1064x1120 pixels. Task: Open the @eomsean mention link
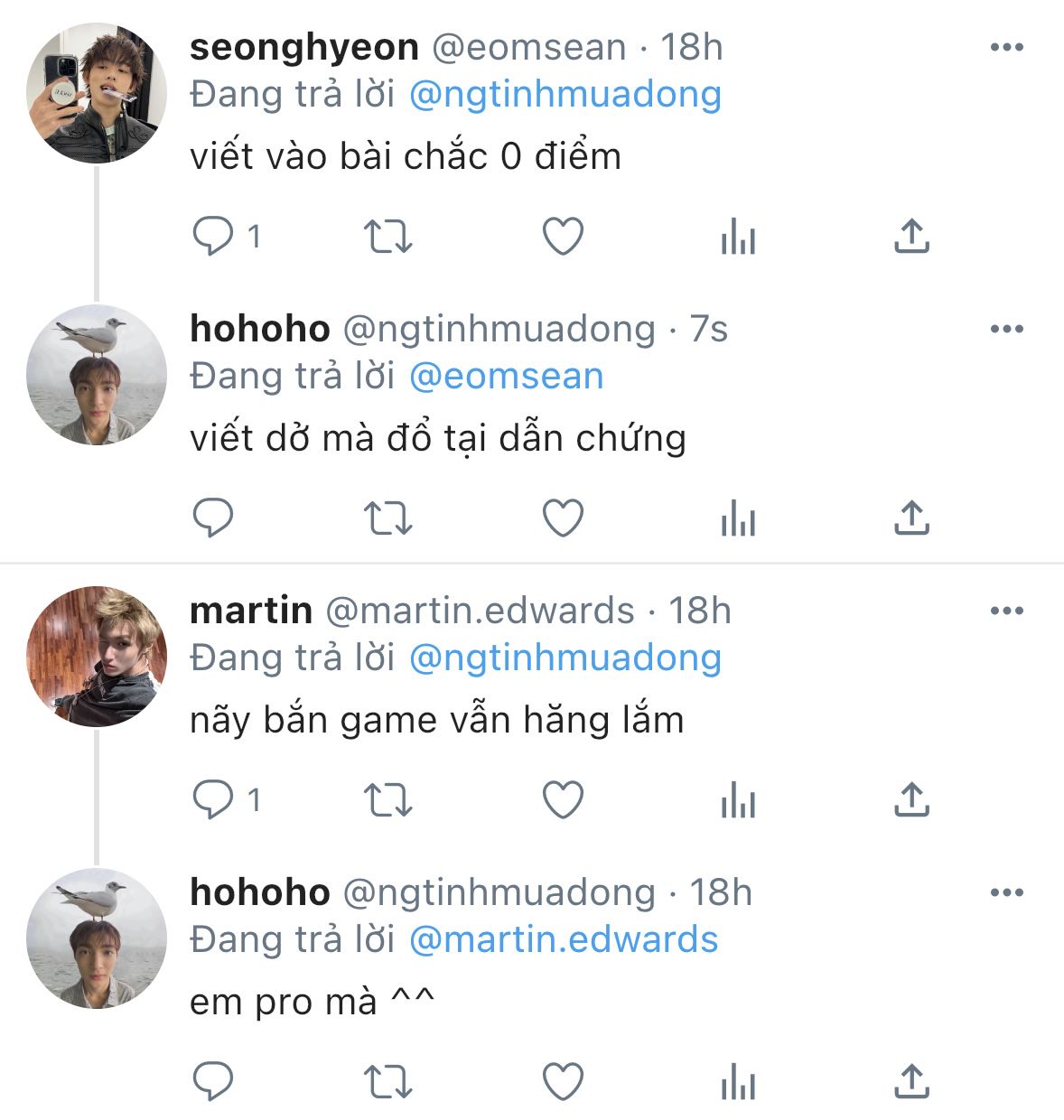pyautogui.click(x=507, y=377)
